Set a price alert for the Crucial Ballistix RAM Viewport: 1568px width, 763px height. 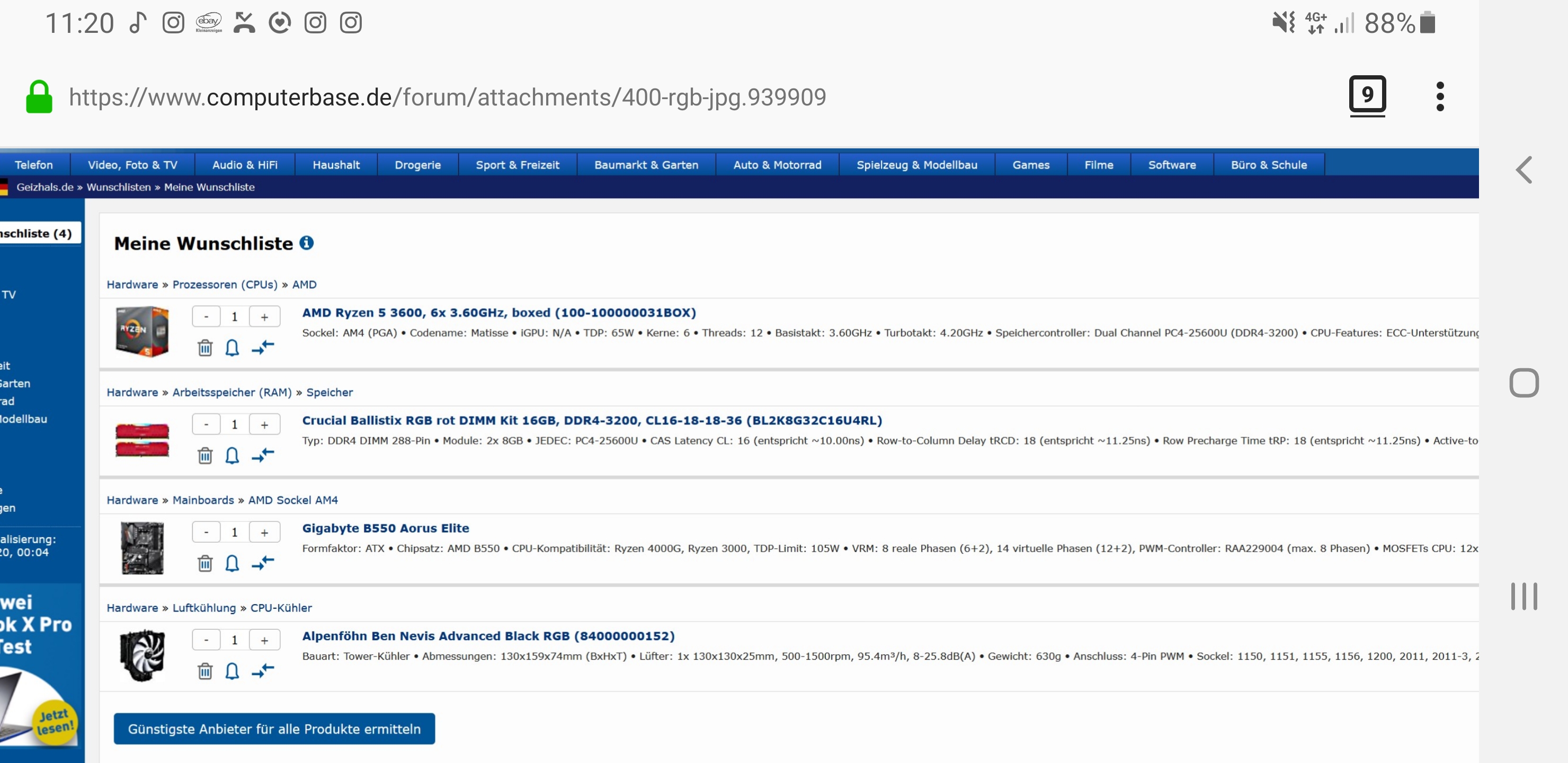click(232, 456)
